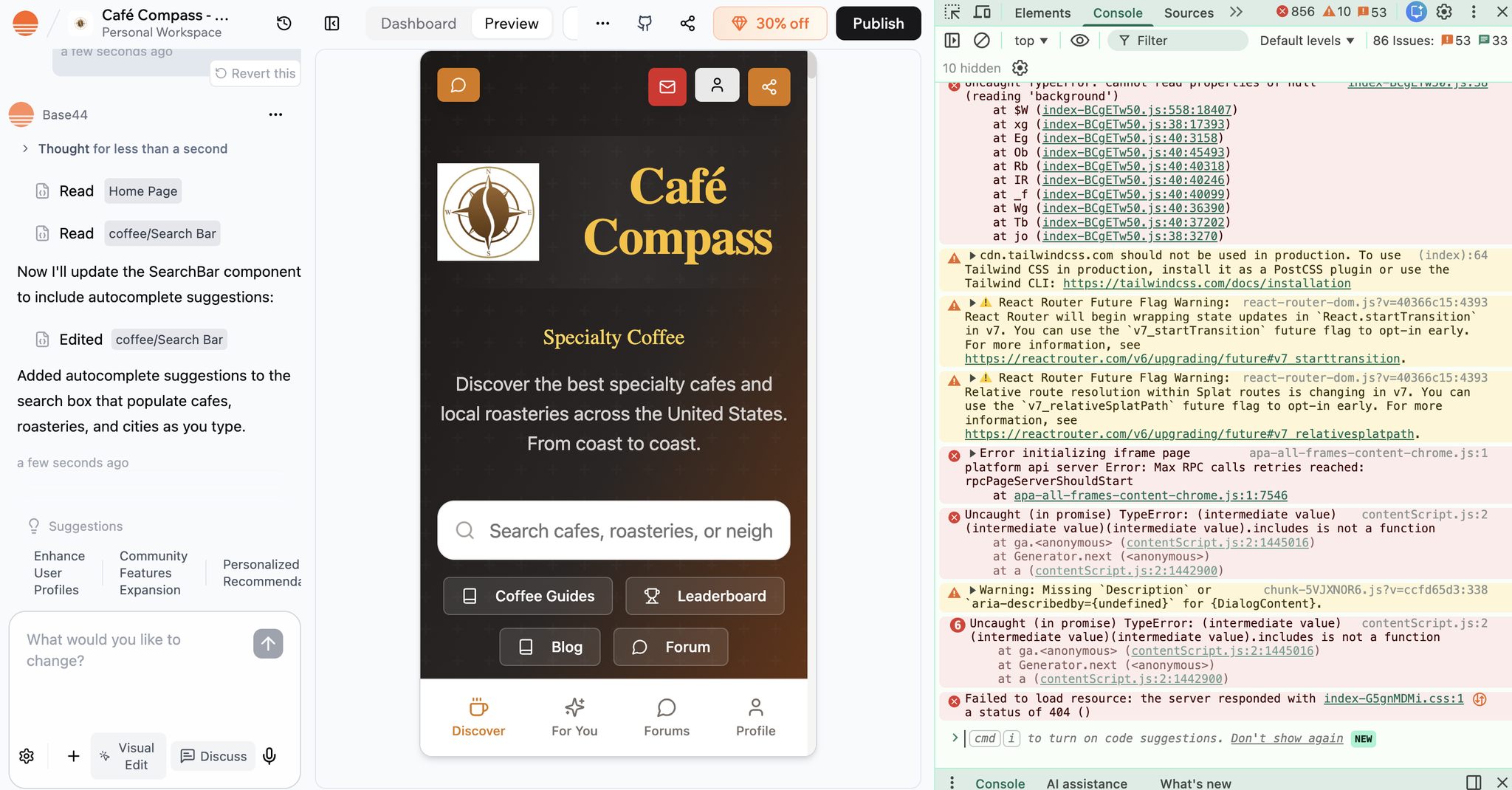Viewport: 1512px width, 790px height.
Task: Send message with the up-arrow button
Action: point(268,644)
